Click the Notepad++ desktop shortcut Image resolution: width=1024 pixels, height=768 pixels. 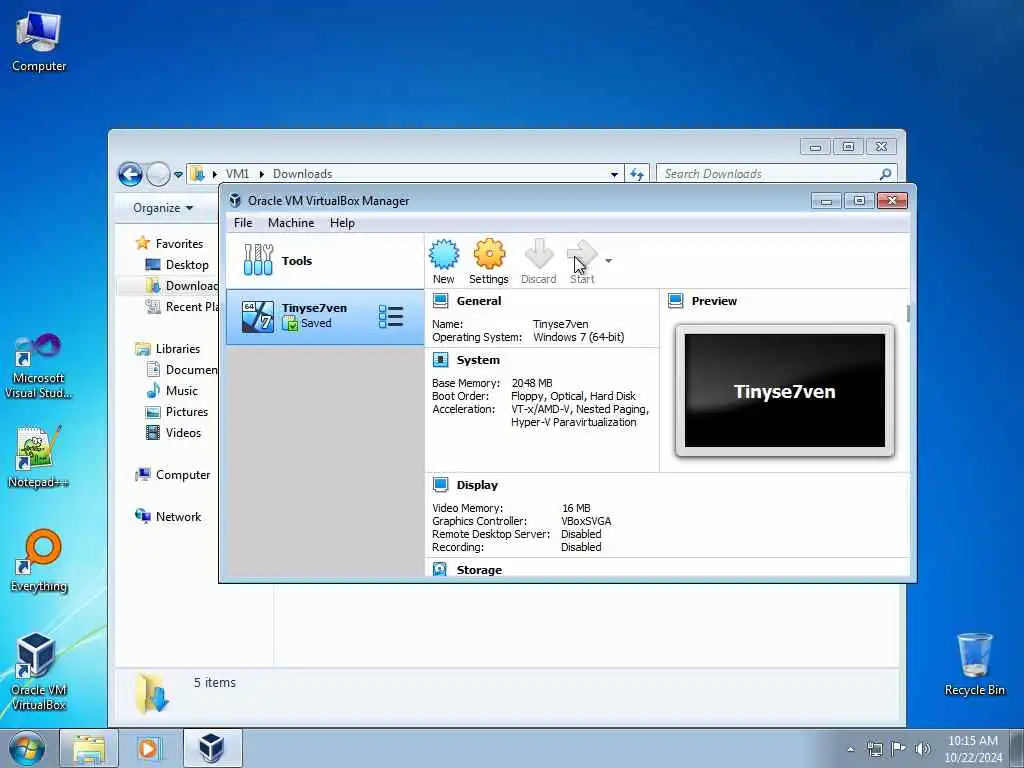(39, 456)
